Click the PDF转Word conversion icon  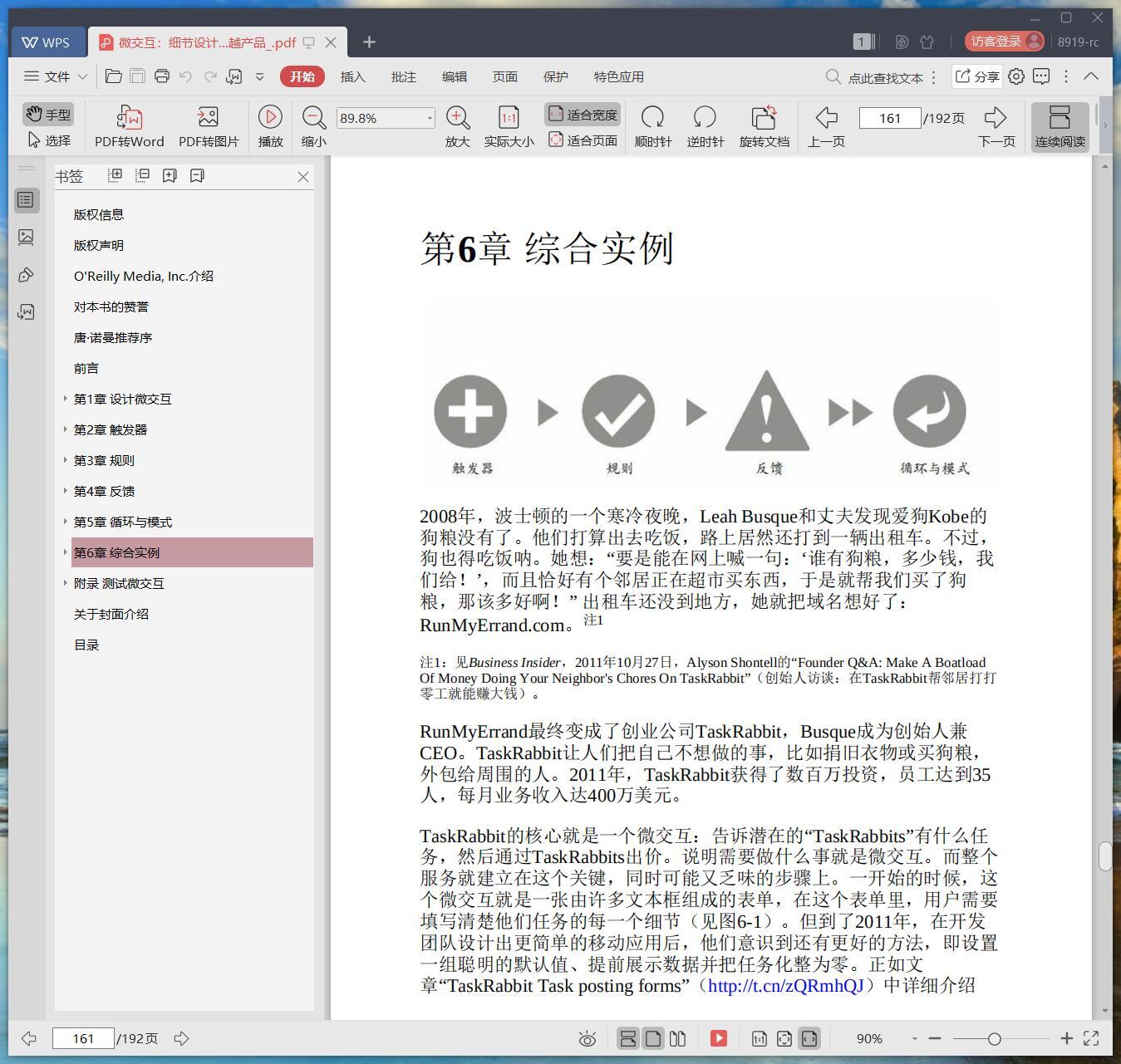coord(129,117)
